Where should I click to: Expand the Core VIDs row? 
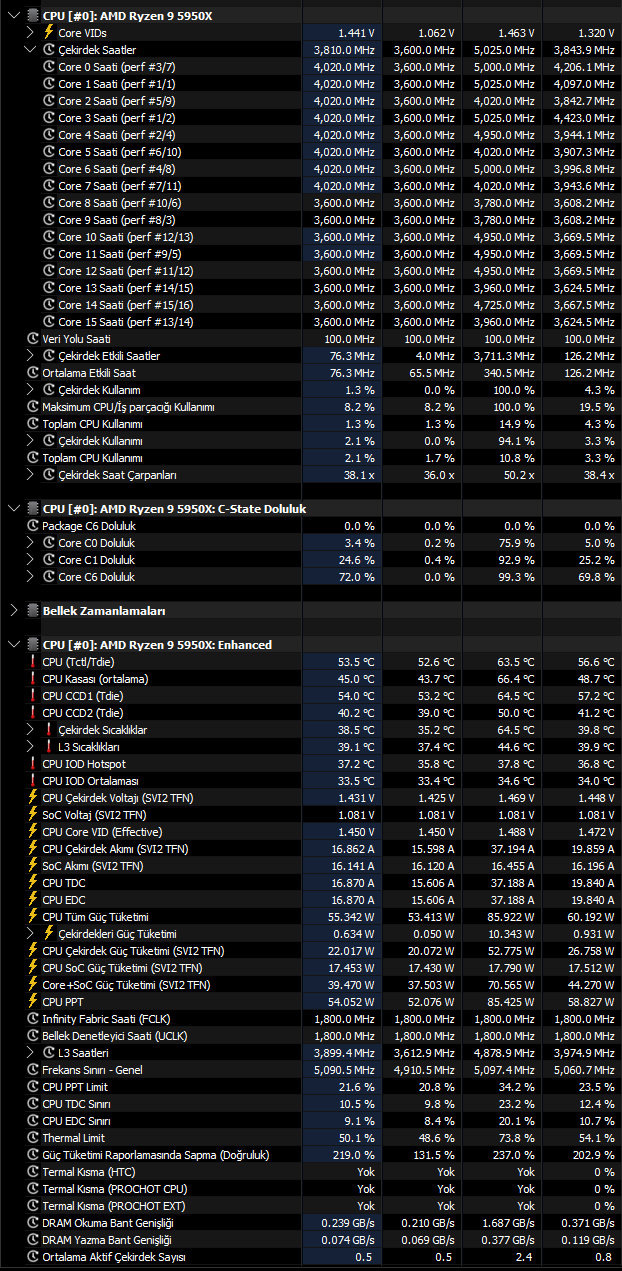[31, 33]
